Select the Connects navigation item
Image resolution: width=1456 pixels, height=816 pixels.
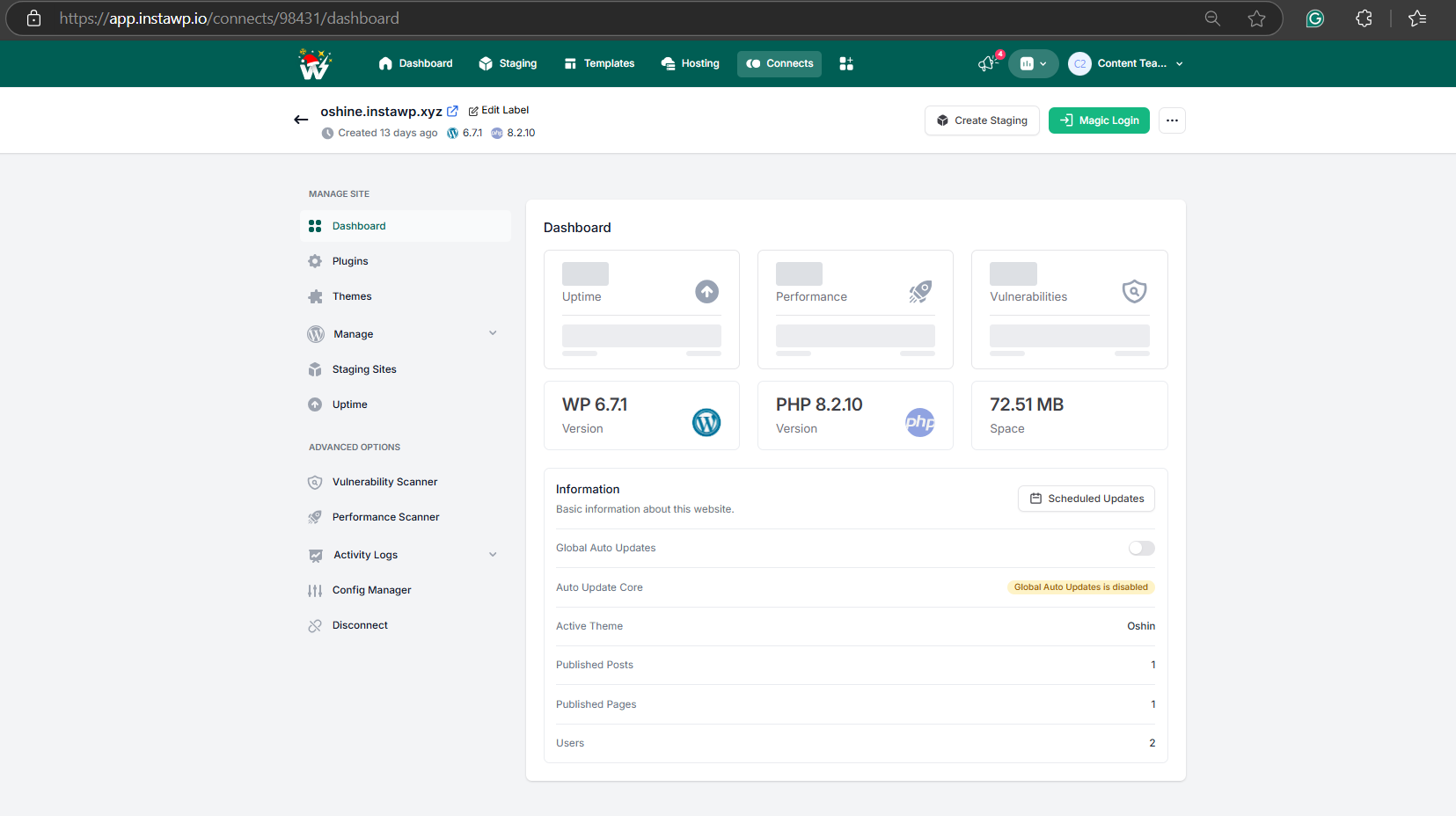pyautogui.click(x=779, y=63)
